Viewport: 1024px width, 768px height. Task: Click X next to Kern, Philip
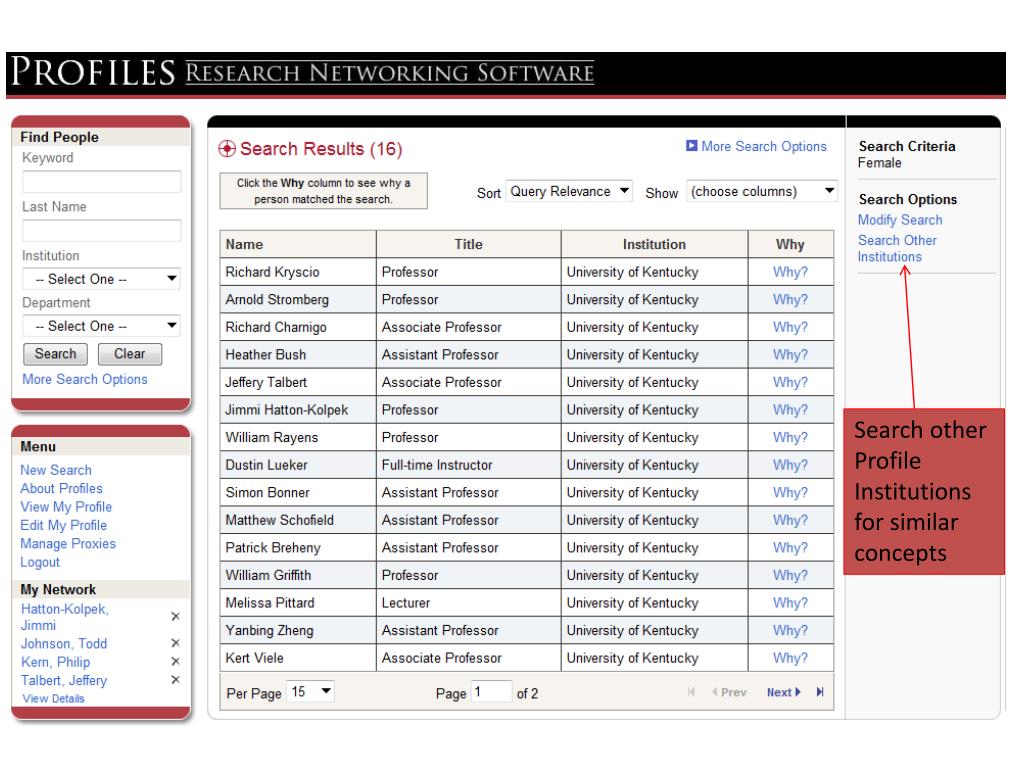[175, 662]
